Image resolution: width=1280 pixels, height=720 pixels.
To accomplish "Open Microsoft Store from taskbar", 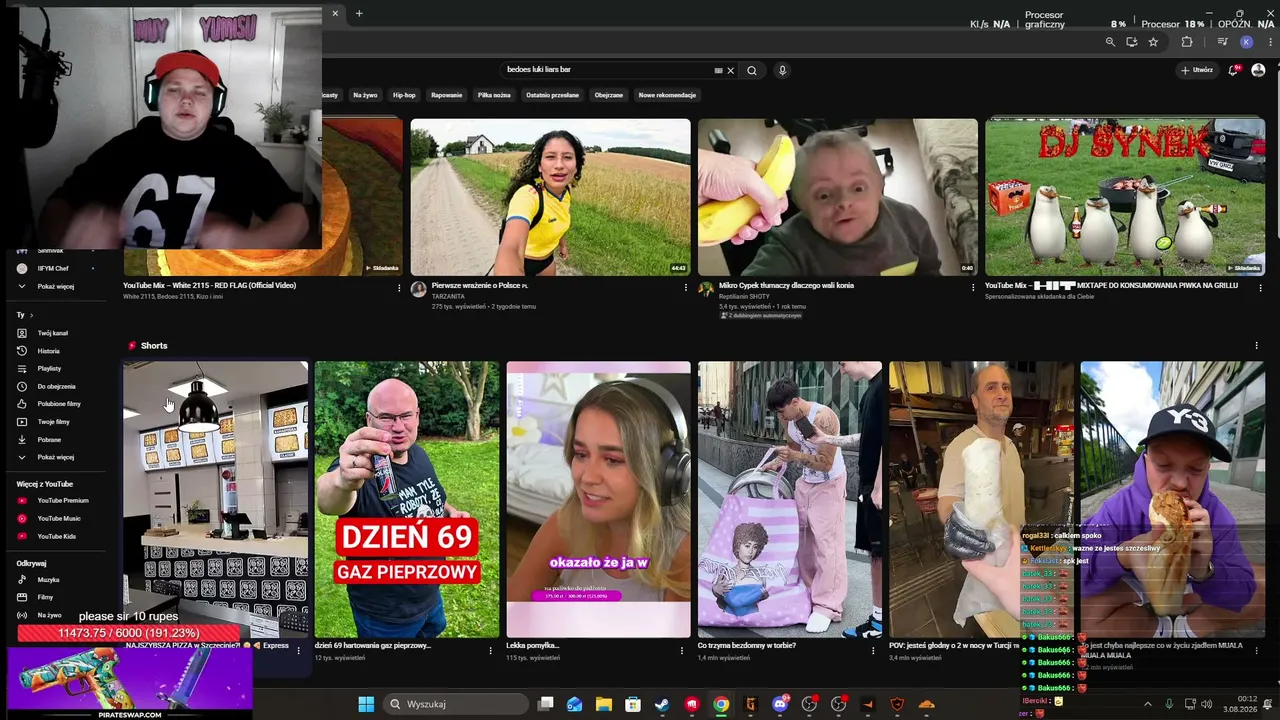I will (x=633, y=704).
